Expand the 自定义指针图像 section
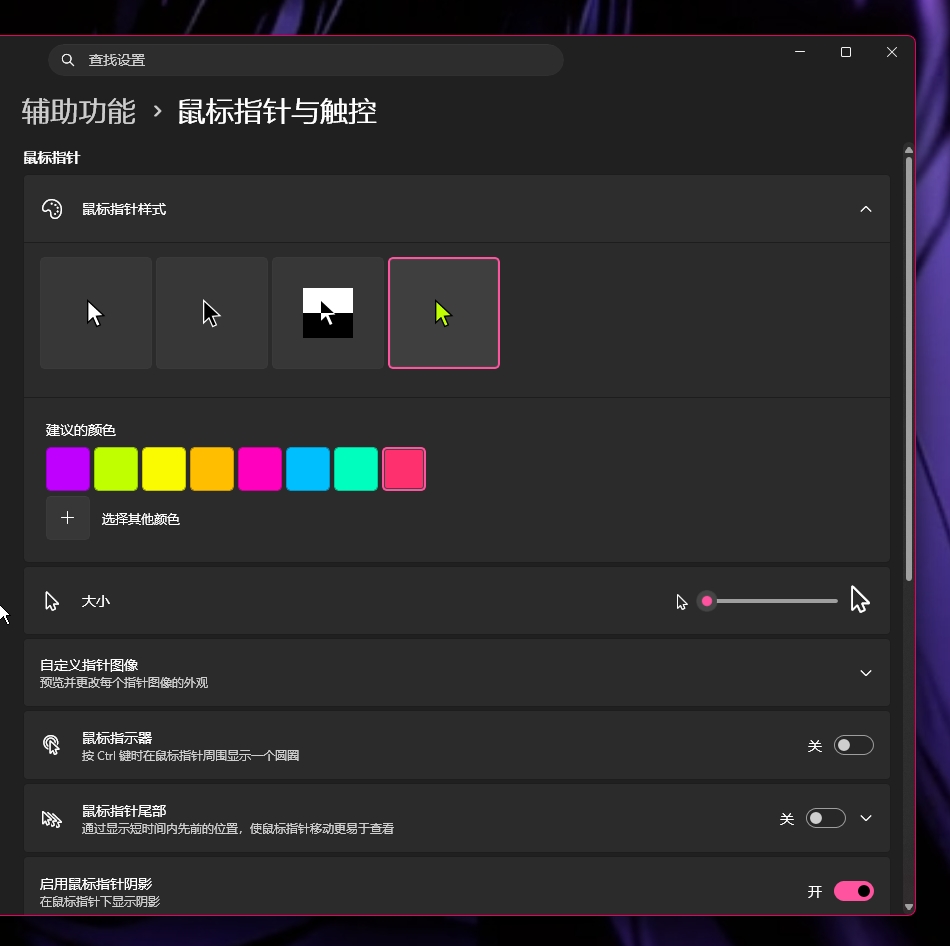The height and width of the screenshot is (946, 950). 866,673
